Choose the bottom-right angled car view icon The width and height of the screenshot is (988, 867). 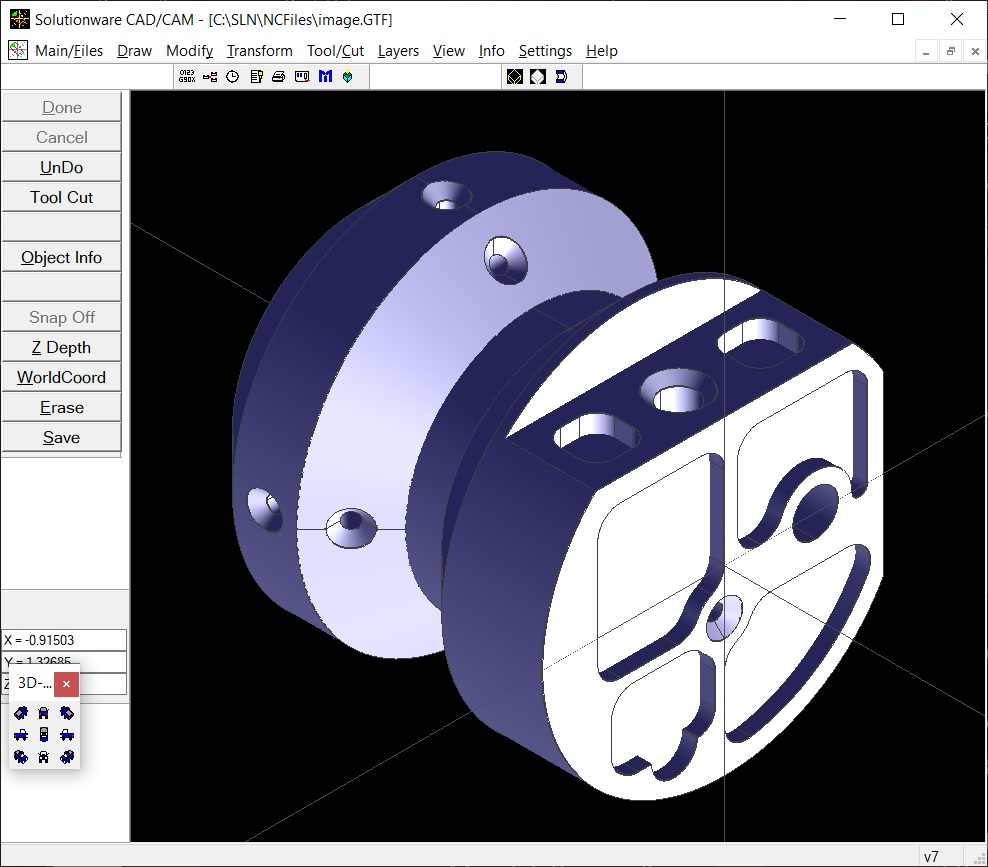(67, 757)
